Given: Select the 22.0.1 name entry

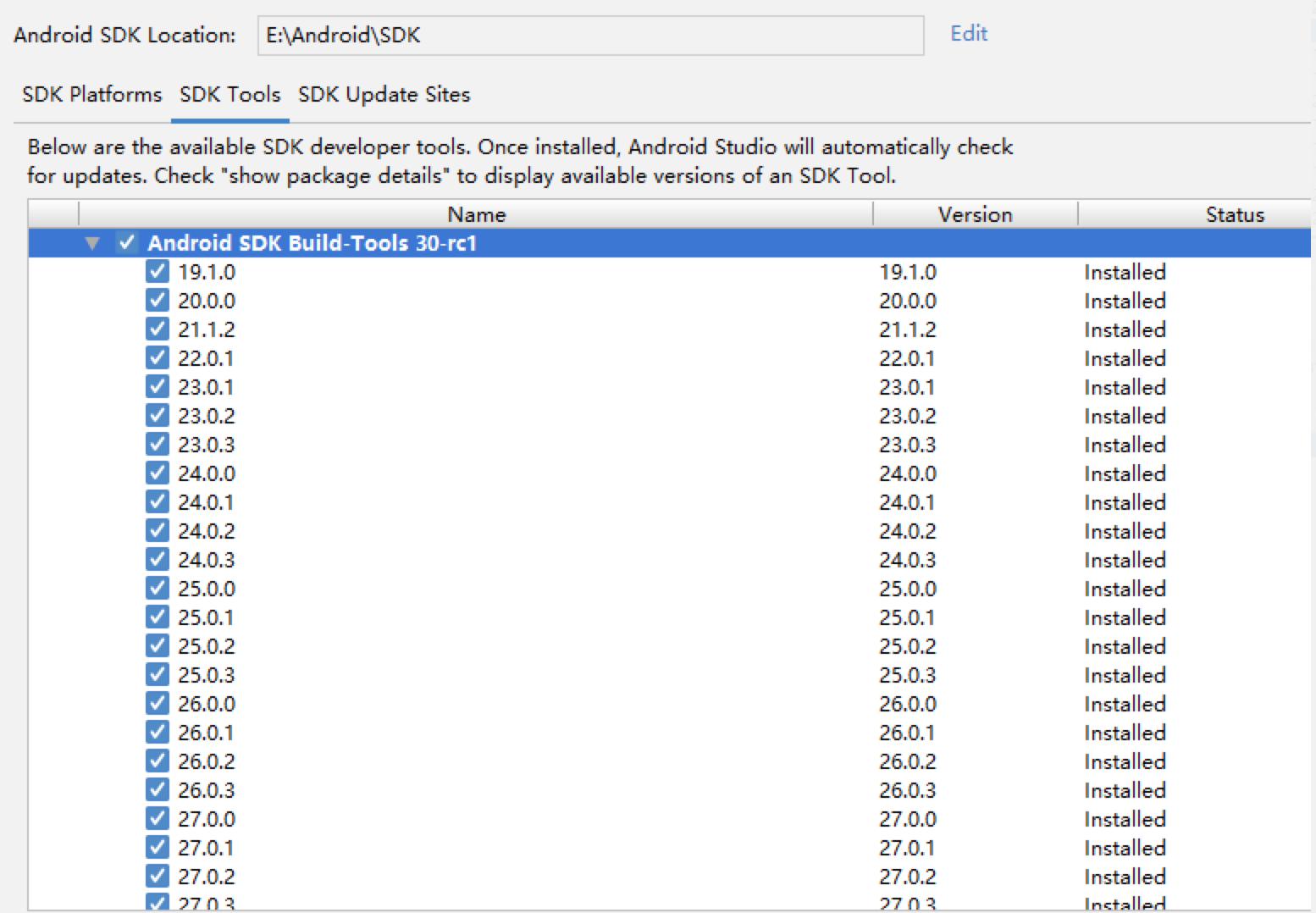Looking at the screenshot, I should (206, 358).
